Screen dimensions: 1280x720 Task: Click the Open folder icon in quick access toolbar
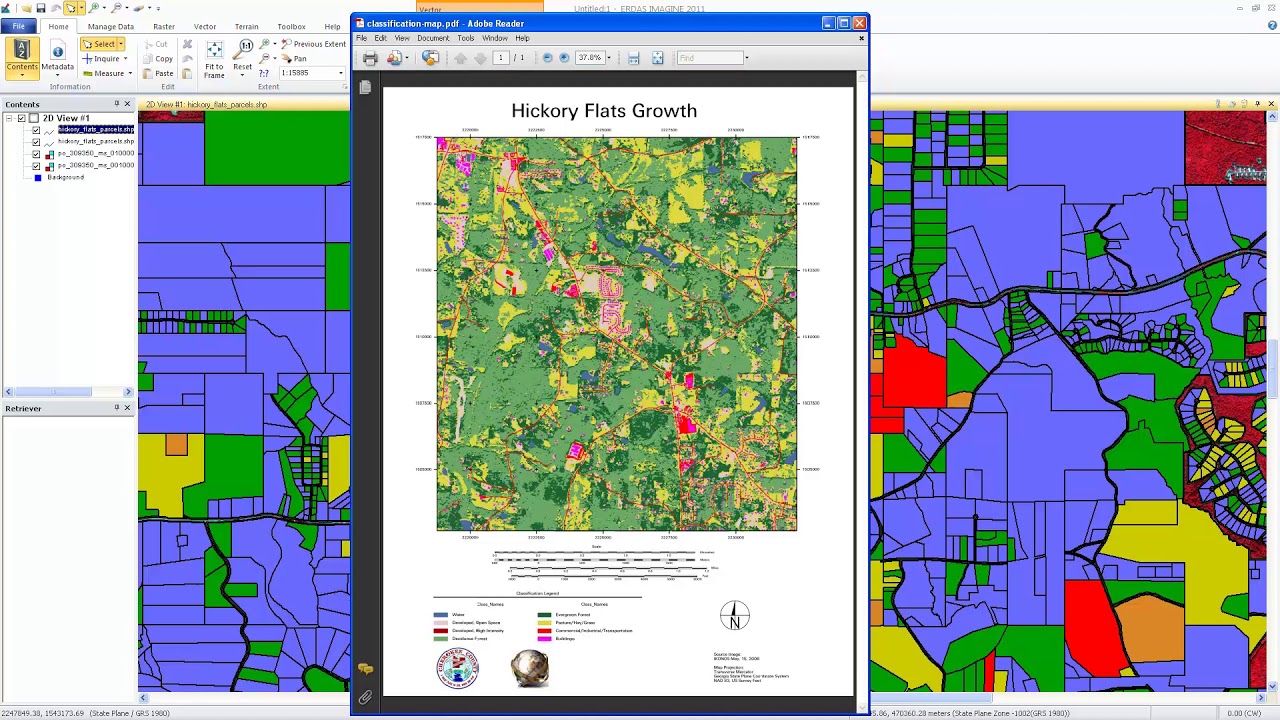tap(27, 9)
